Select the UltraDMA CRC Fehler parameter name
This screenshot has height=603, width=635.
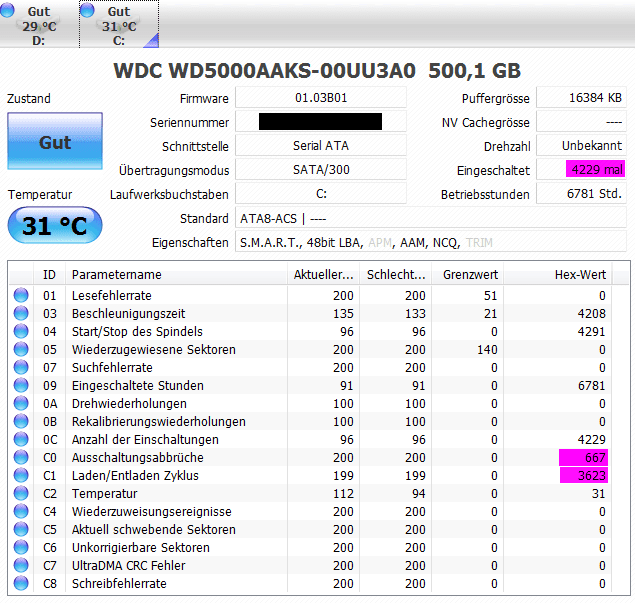pyautogui.click(x=128, y=566)
